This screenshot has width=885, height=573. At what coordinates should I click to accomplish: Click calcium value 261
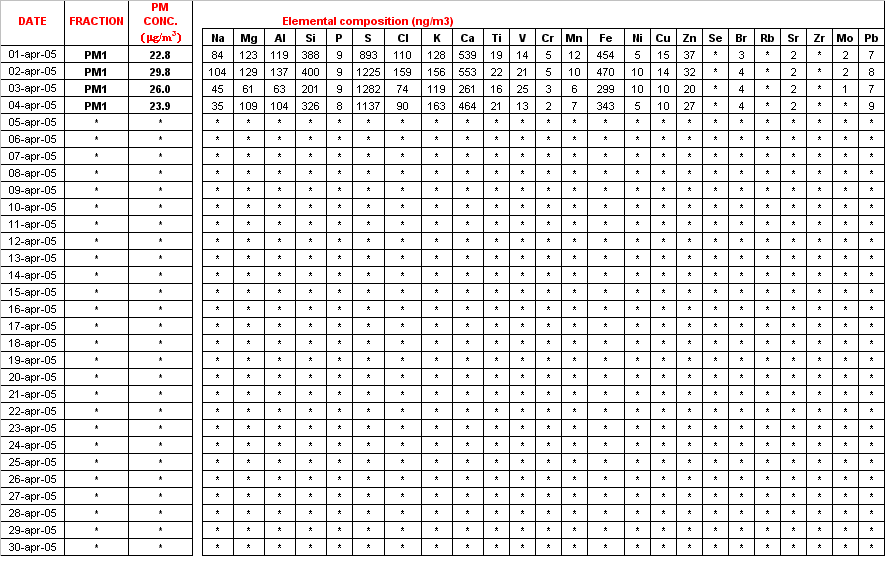(467, 89)
